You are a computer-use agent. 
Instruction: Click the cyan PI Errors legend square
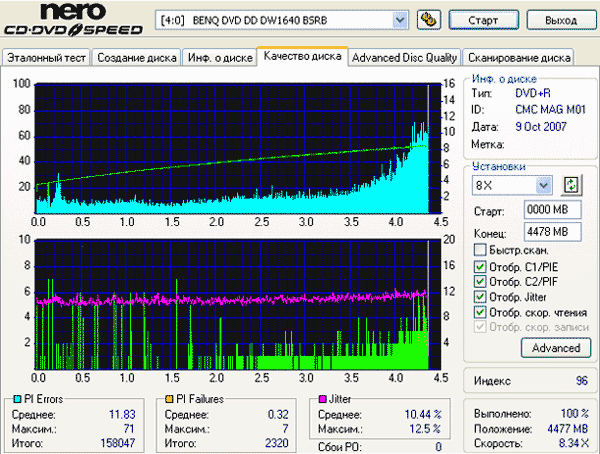[17, 399]
